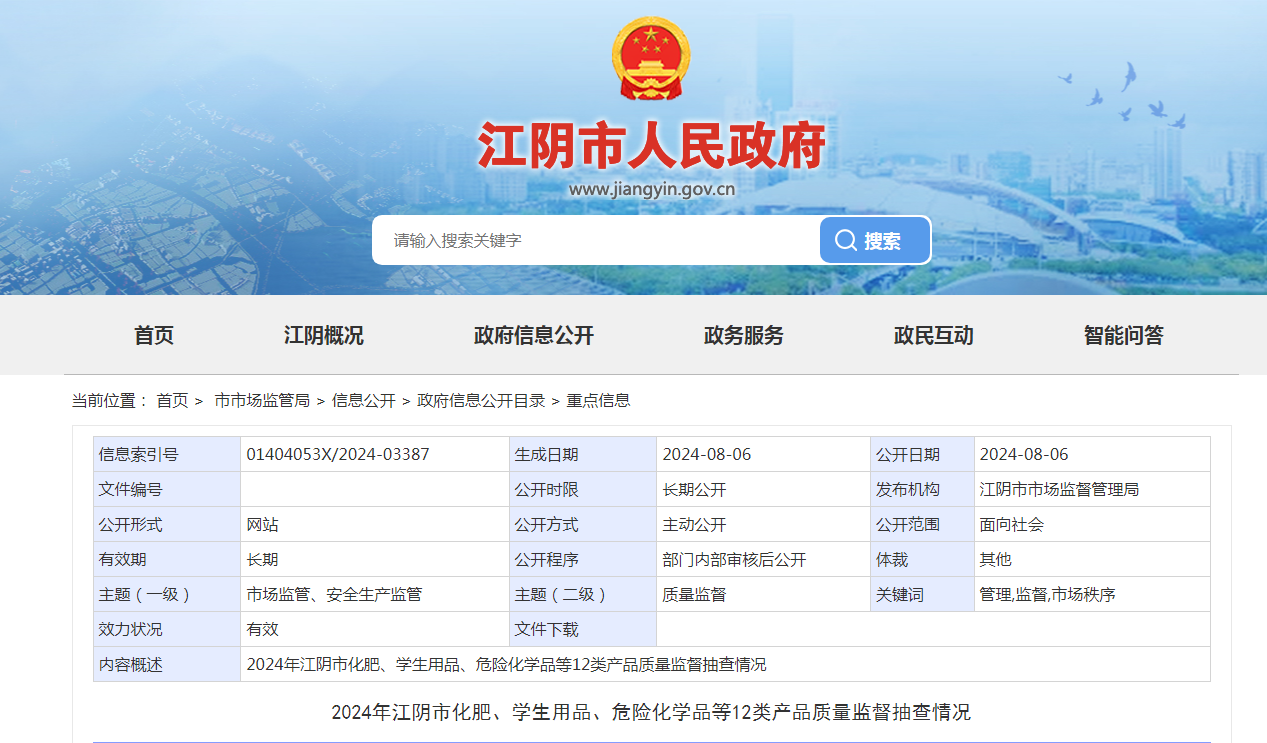Click the 文件下载 table cell label
Screen dimensions: 1267x743
point(546,629)
